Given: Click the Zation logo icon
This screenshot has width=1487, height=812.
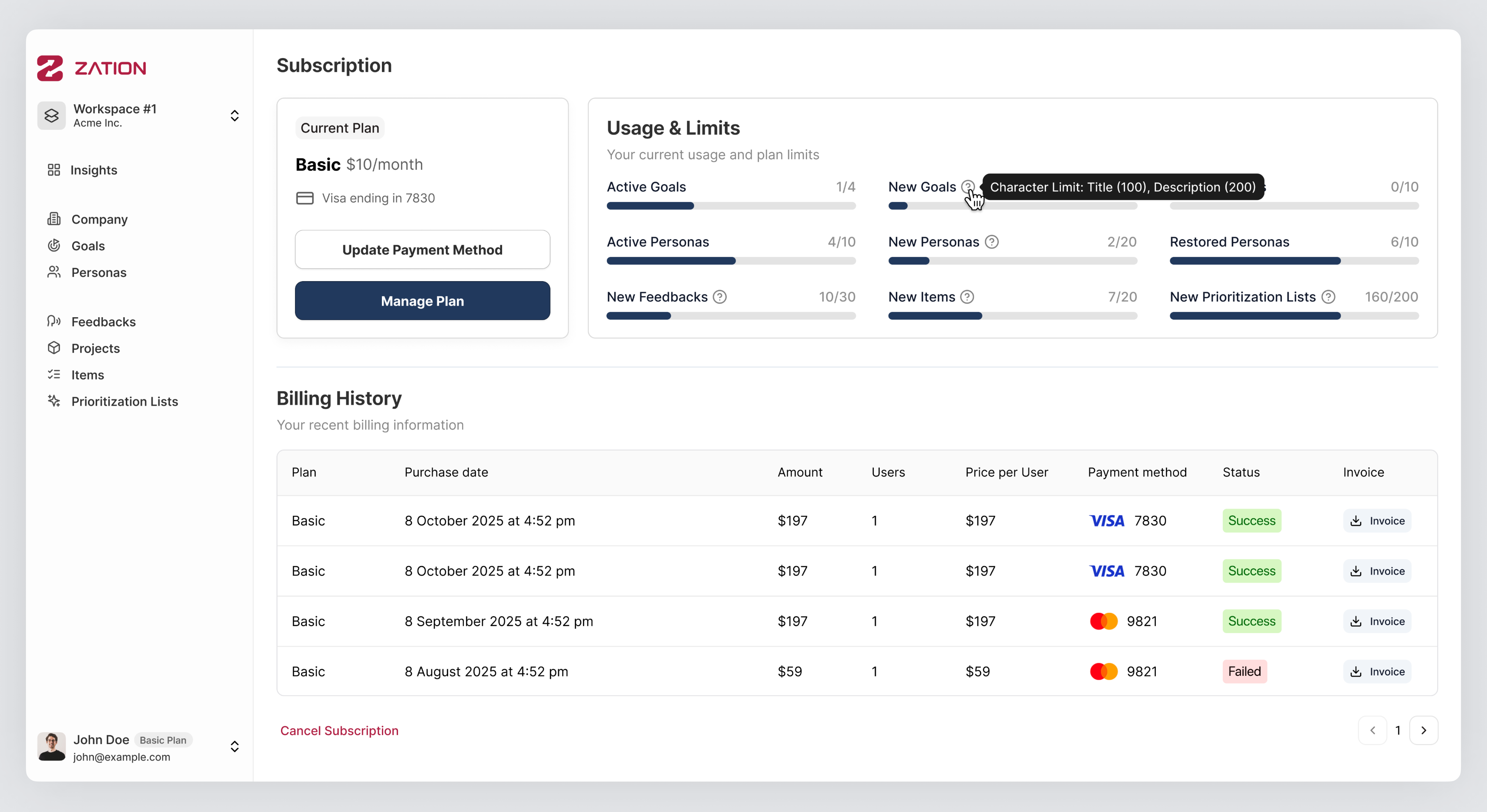Looking at the screenshot, I should [x=50, y=68].
